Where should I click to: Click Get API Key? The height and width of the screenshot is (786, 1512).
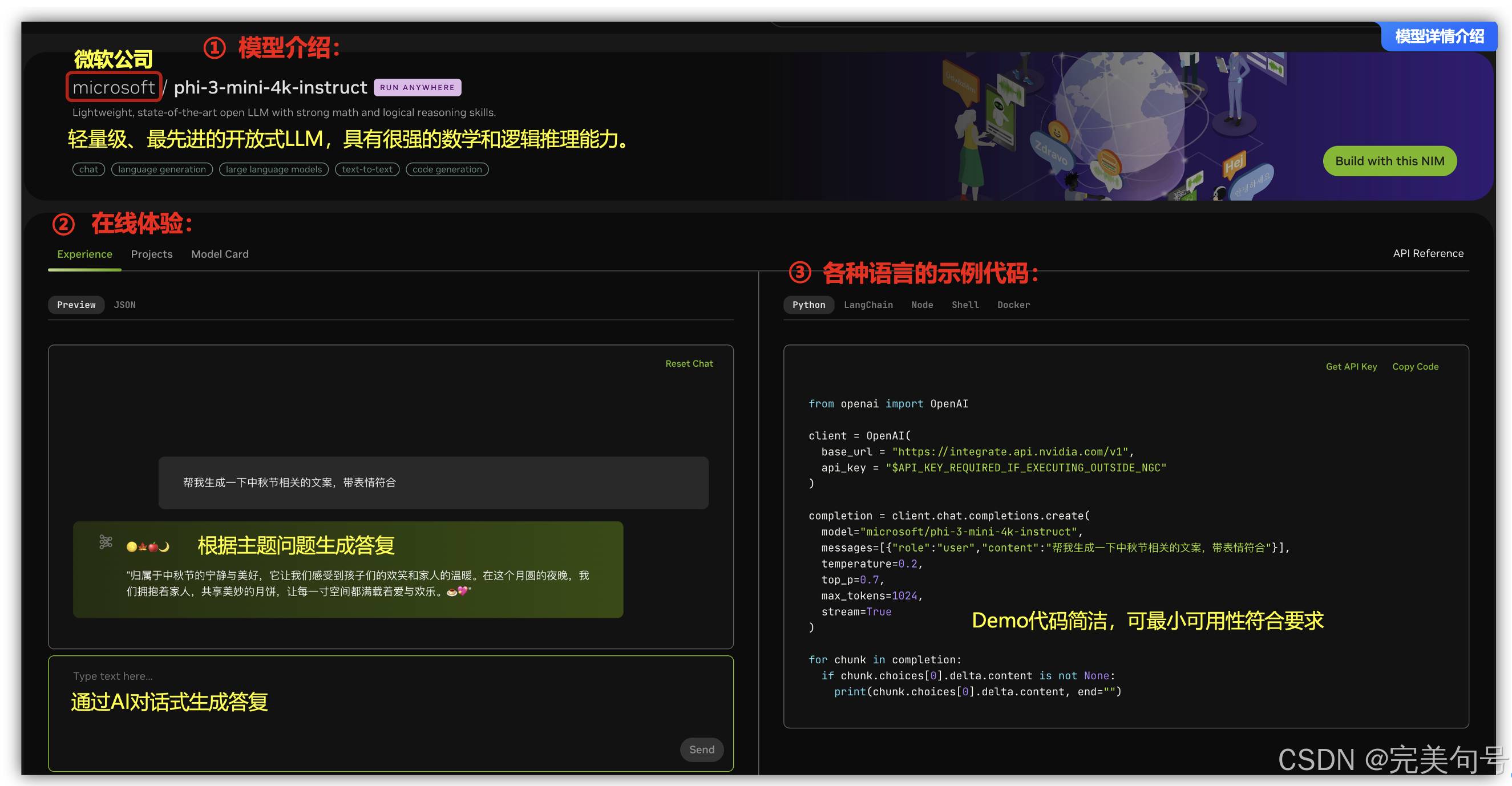tap(1351, 367)
